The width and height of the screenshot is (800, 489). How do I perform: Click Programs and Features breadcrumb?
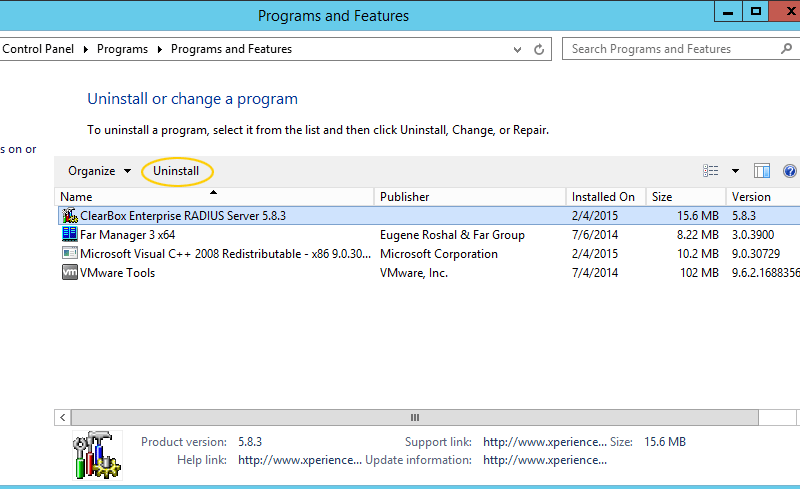coord(231,49)
